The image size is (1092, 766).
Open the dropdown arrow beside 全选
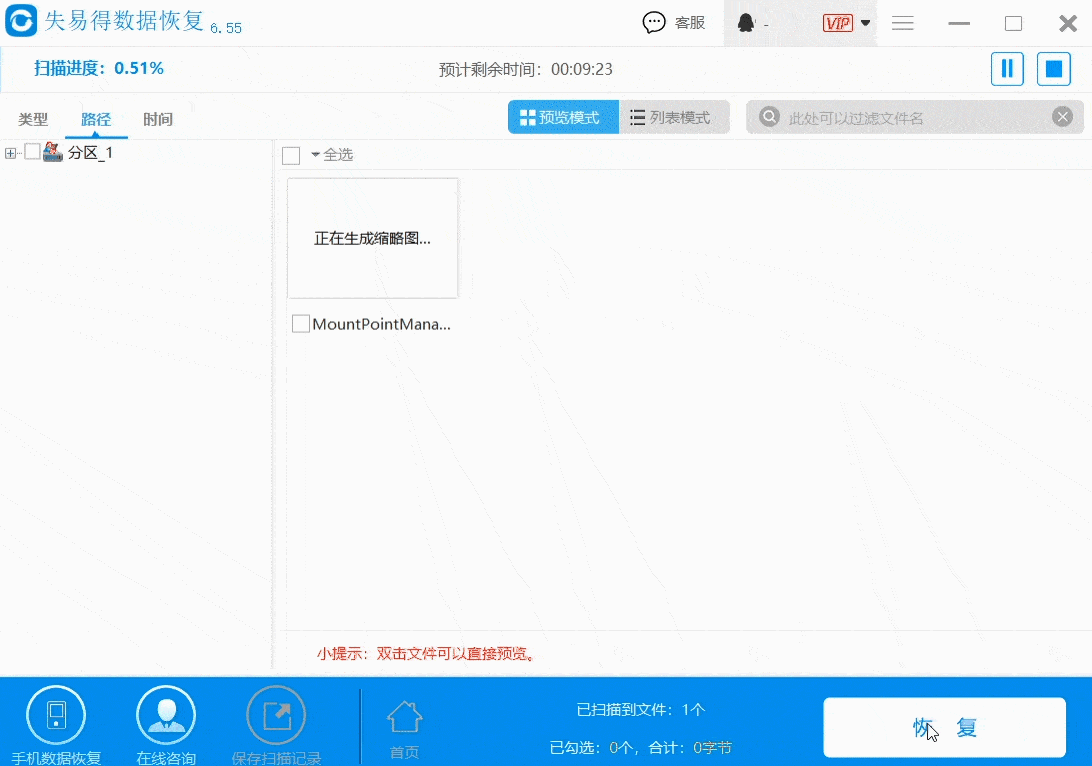(315, 154)
